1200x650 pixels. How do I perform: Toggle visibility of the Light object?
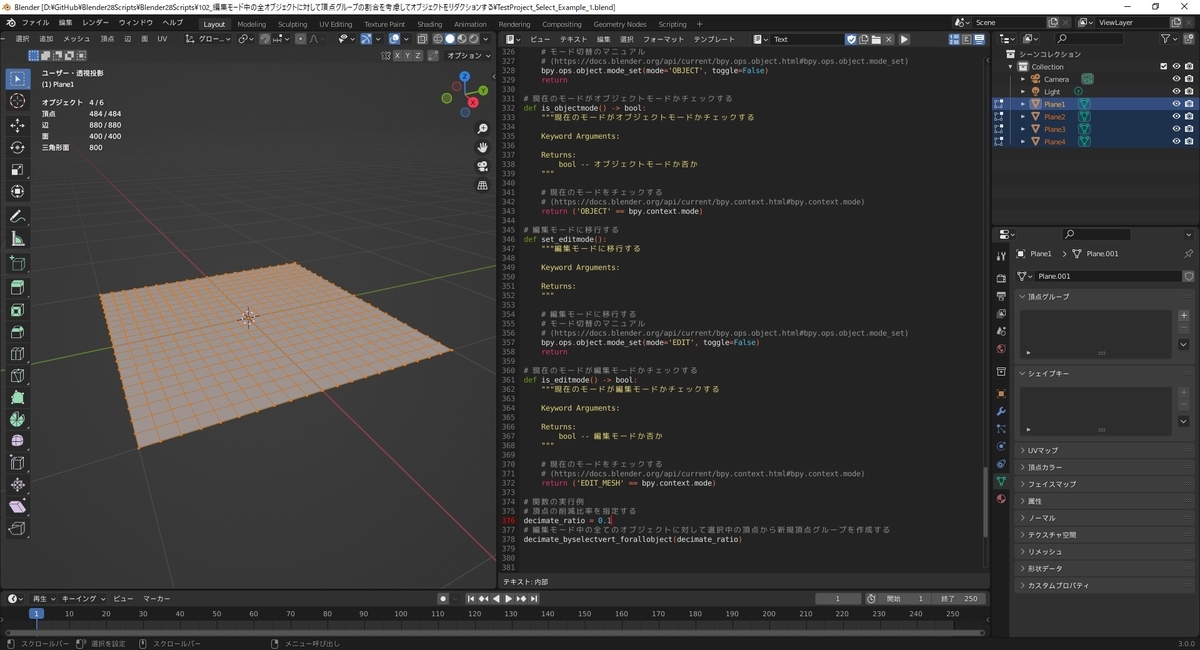coord(1176,91)
